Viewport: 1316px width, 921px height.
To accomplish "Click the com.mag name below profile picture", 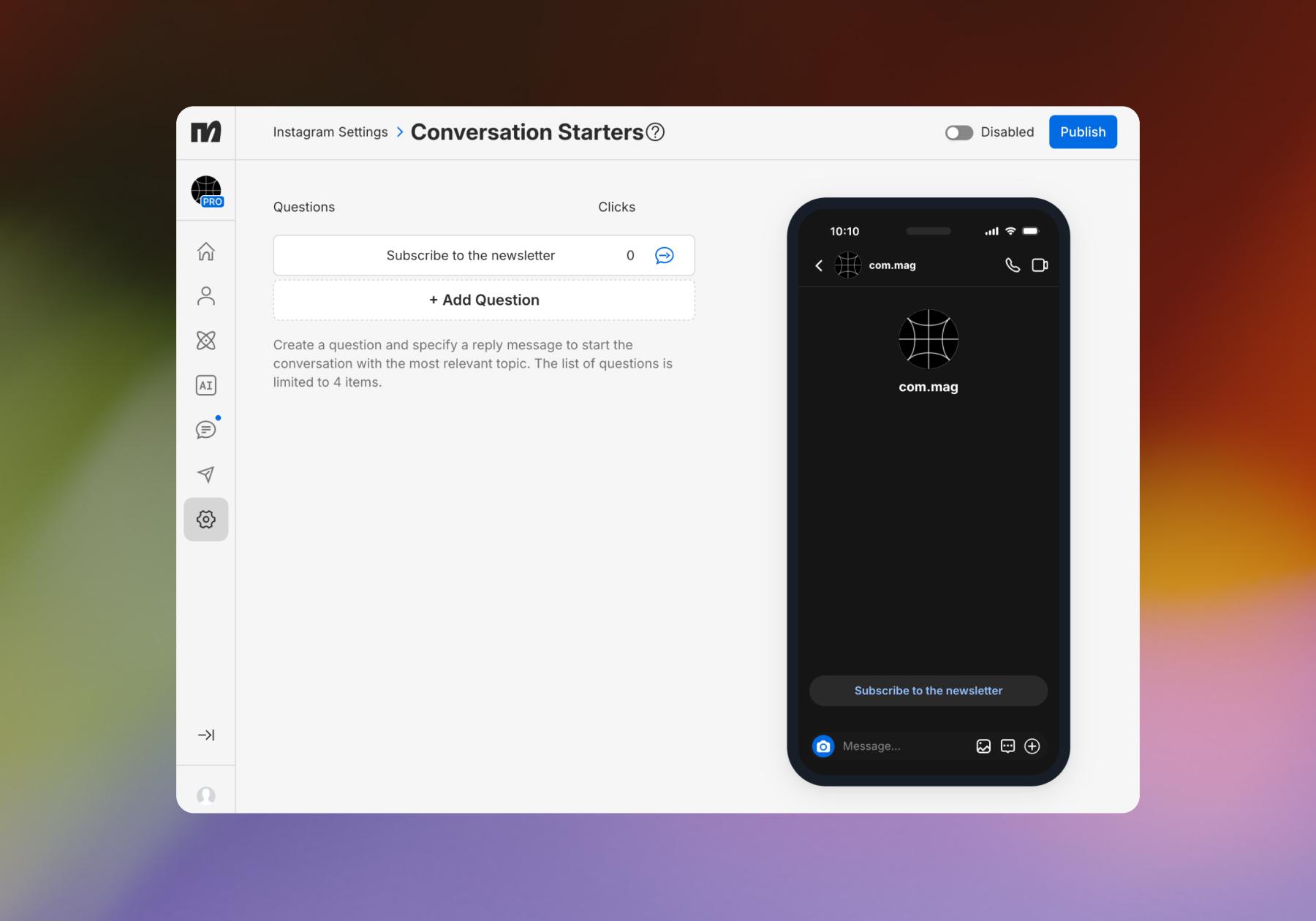I will 929,387.
